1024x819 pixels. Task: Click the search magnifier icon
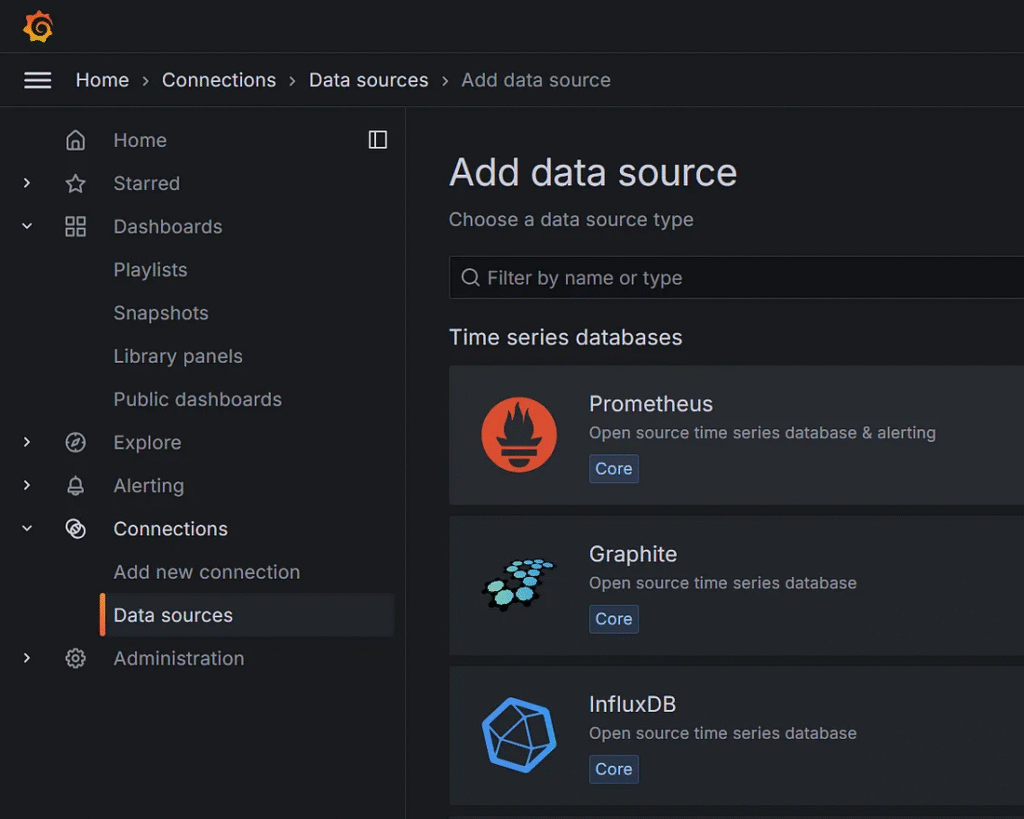tap(470, 278)
